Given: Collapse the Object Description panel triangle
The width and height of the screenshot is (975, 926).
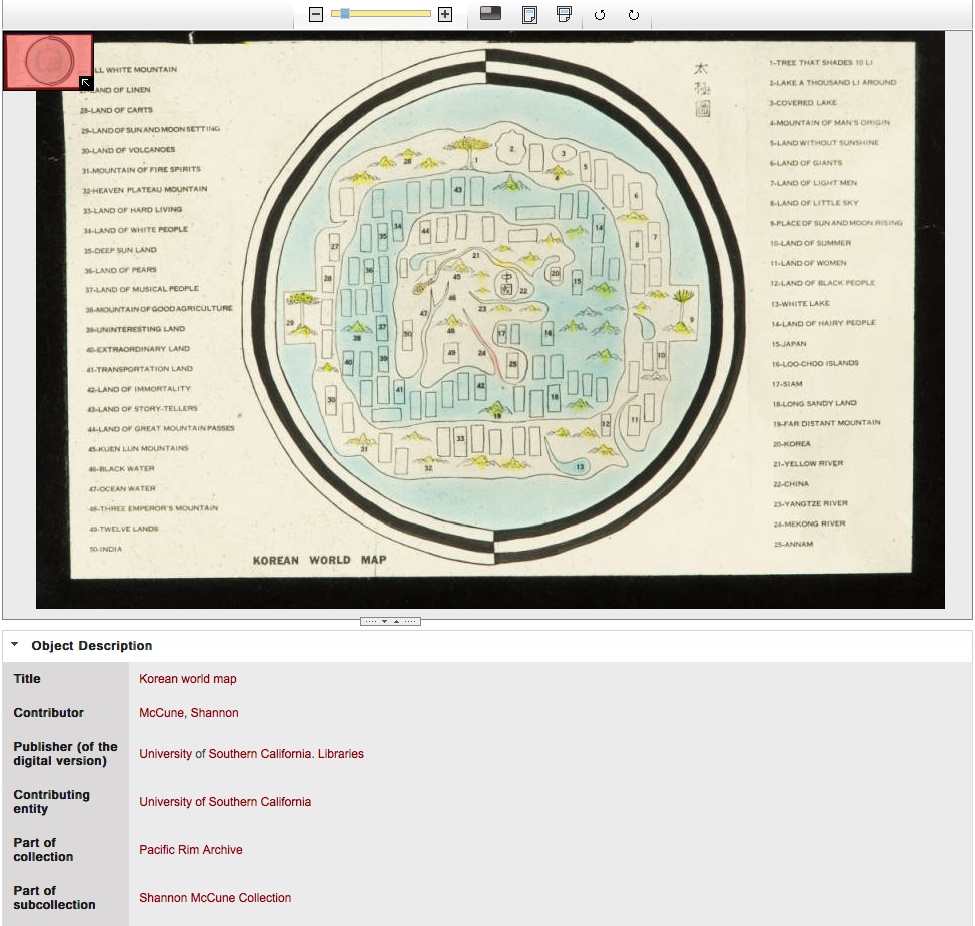Looking at the screenshot, I should click(15, 645).
